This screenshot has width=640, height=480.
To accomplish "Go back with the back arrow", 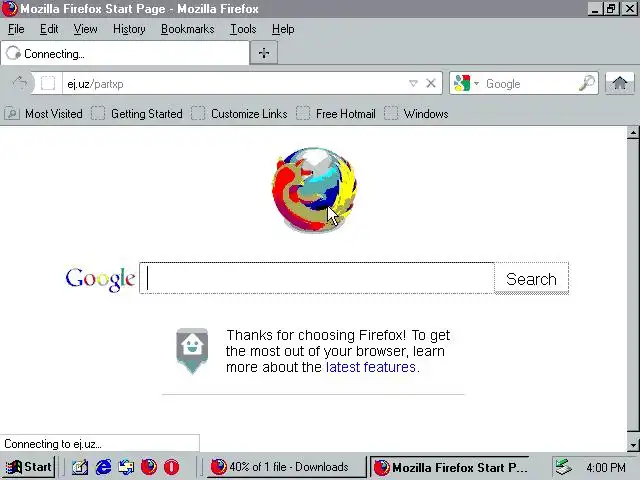I will (x=20, y=83).
